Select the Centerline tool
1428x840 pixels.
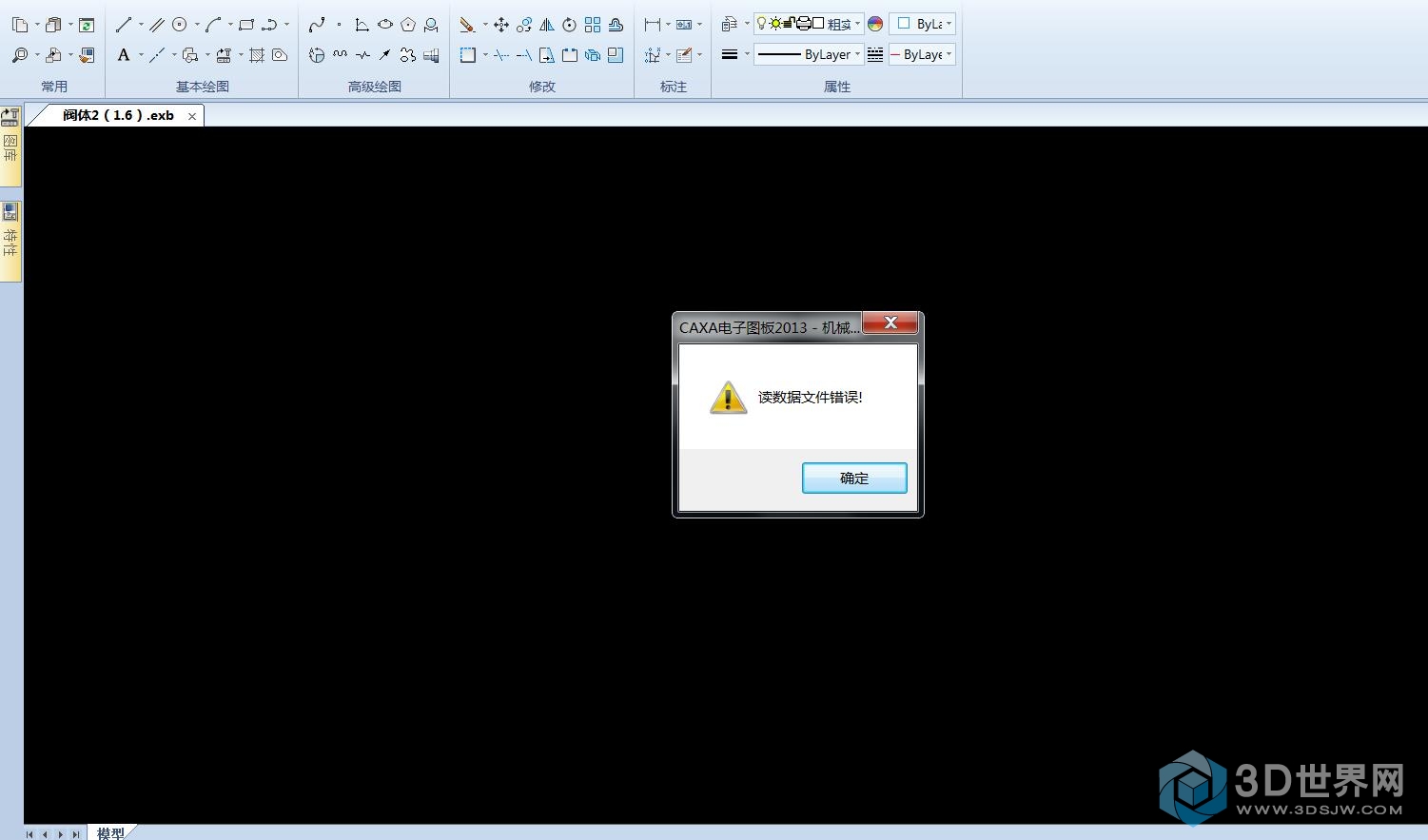tap(157, 55)
